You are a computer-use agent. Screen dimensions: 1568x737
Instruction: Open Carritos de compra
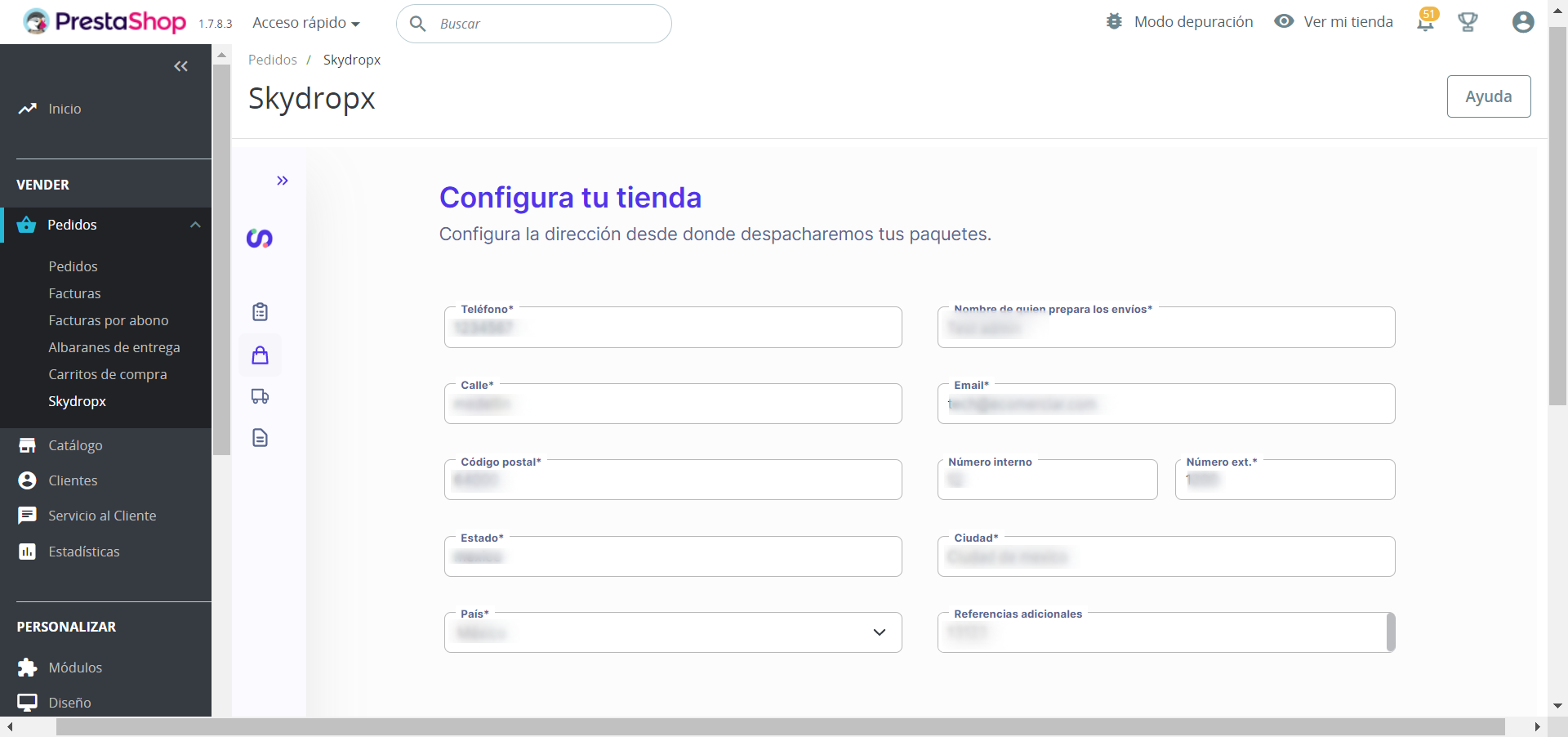(108, 374)
